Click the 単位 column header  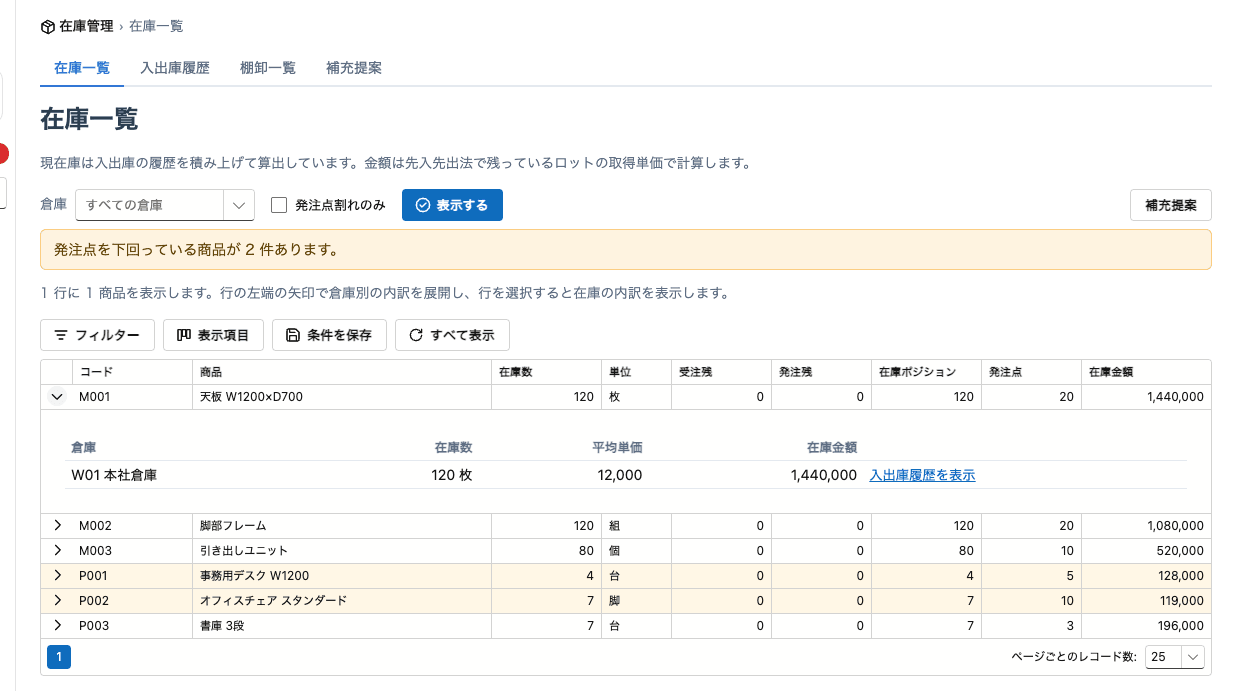pyautogui.click(x=637, y=372)
